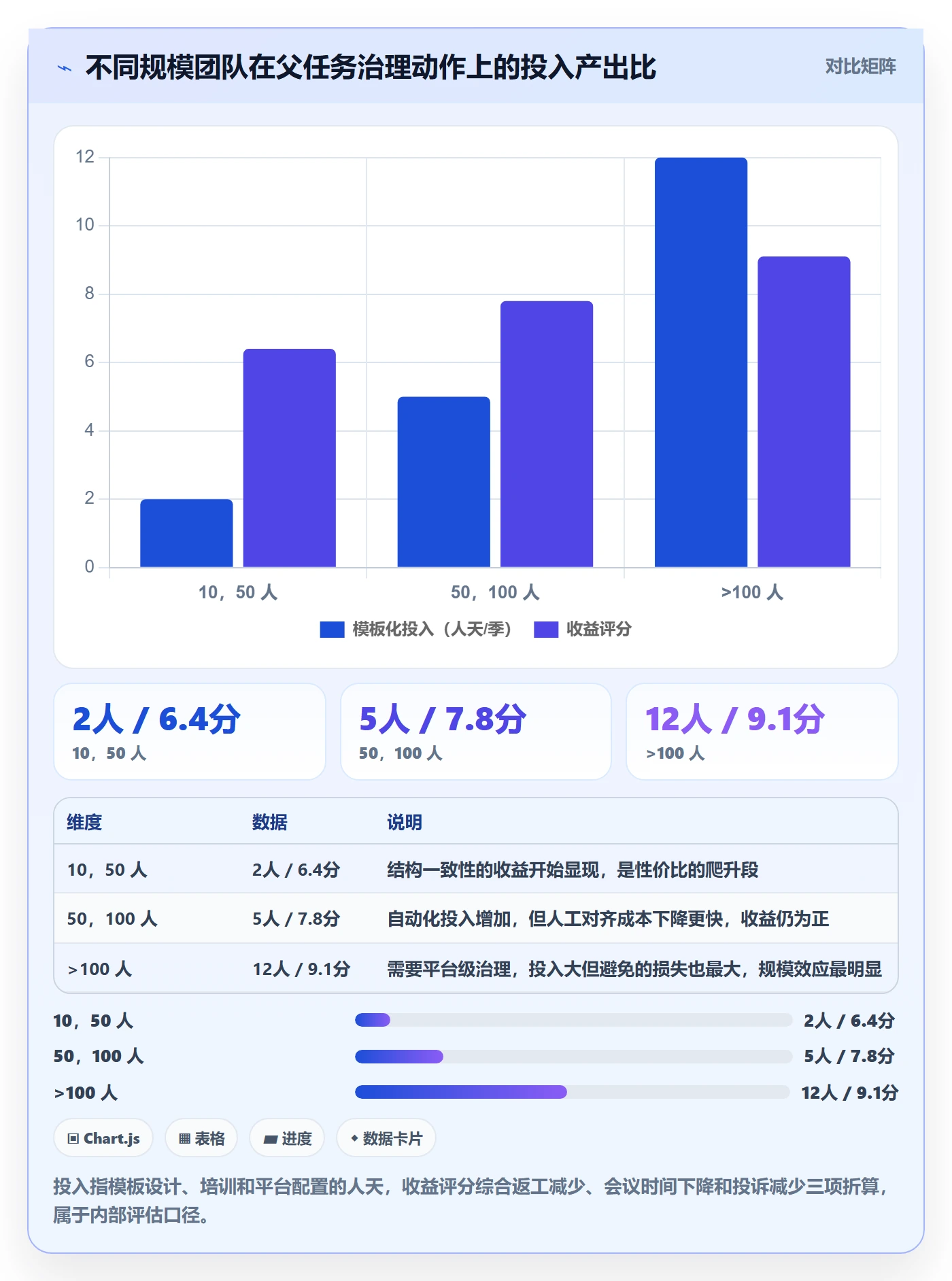The height and width of the screenshot is (1281, 952).
Task: Click the "数据卡片" chip
Action: (x=386, y=1138)
